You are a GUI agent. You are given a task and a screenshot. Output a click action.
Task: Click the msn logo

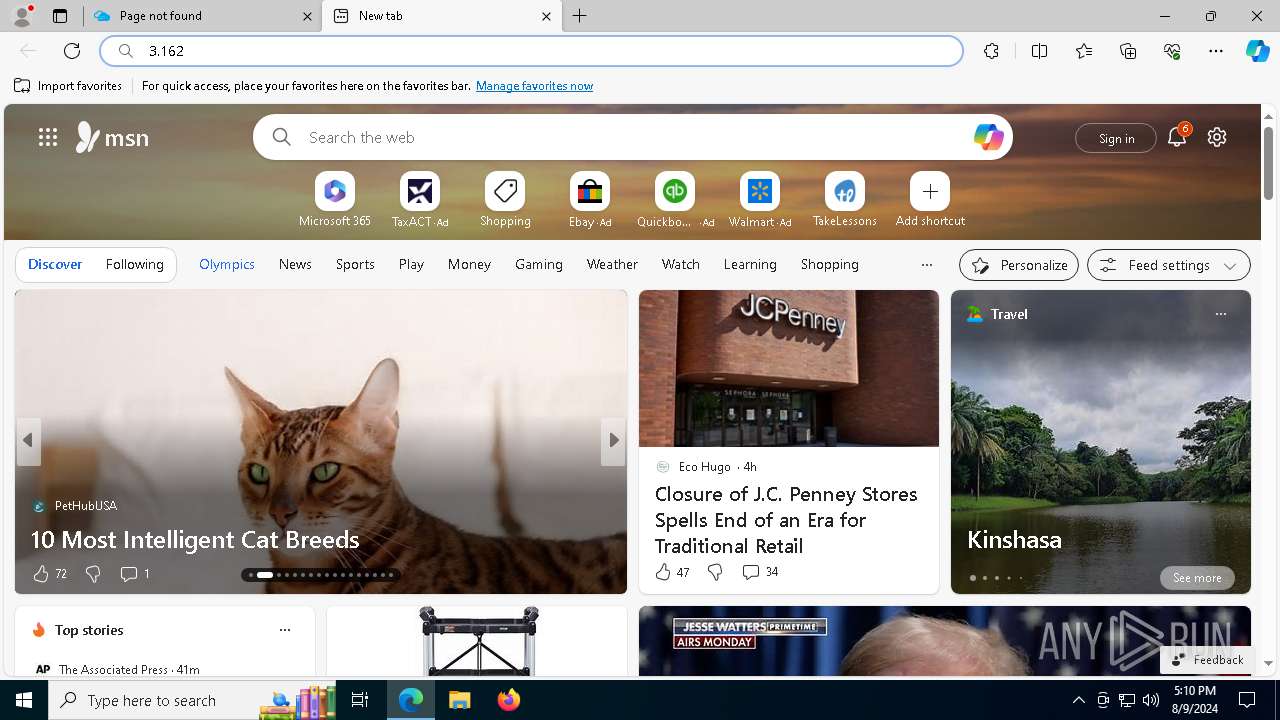tap(112, 137)
